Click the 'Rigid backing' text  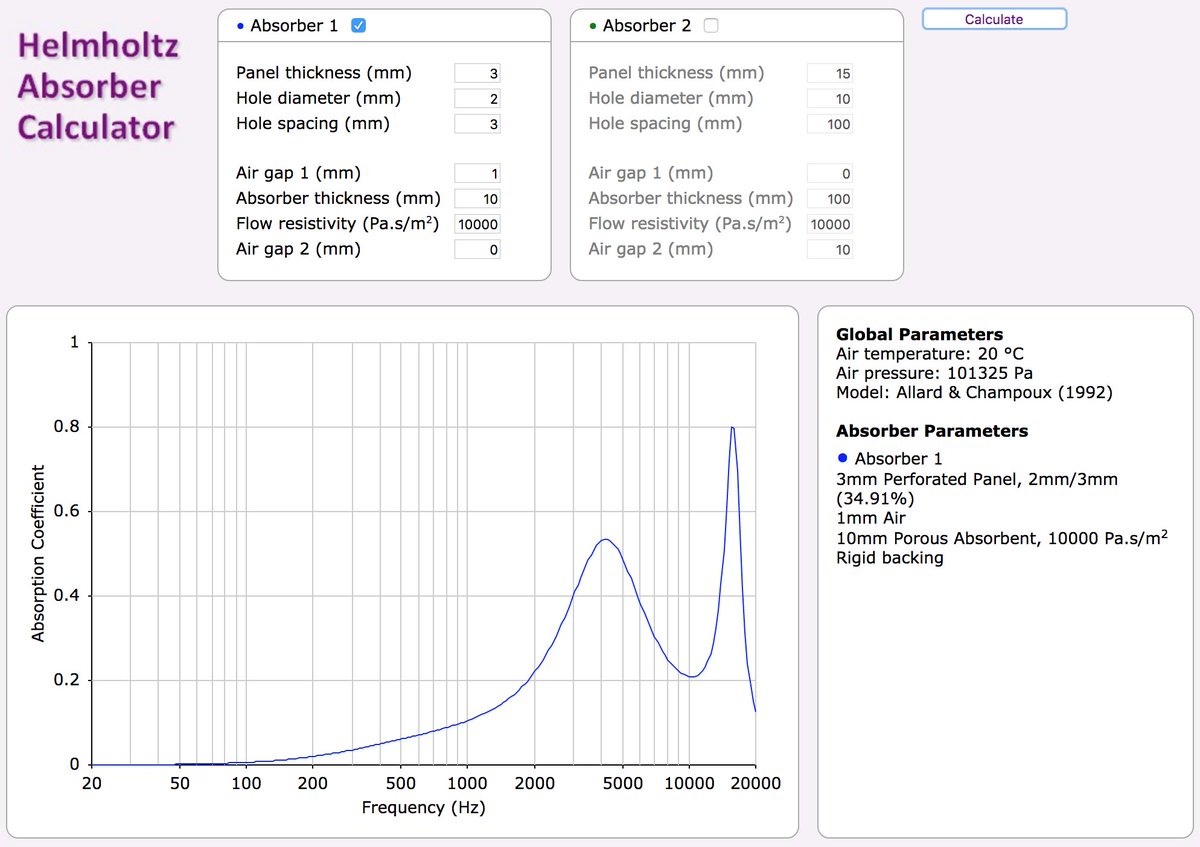point(890,558)
